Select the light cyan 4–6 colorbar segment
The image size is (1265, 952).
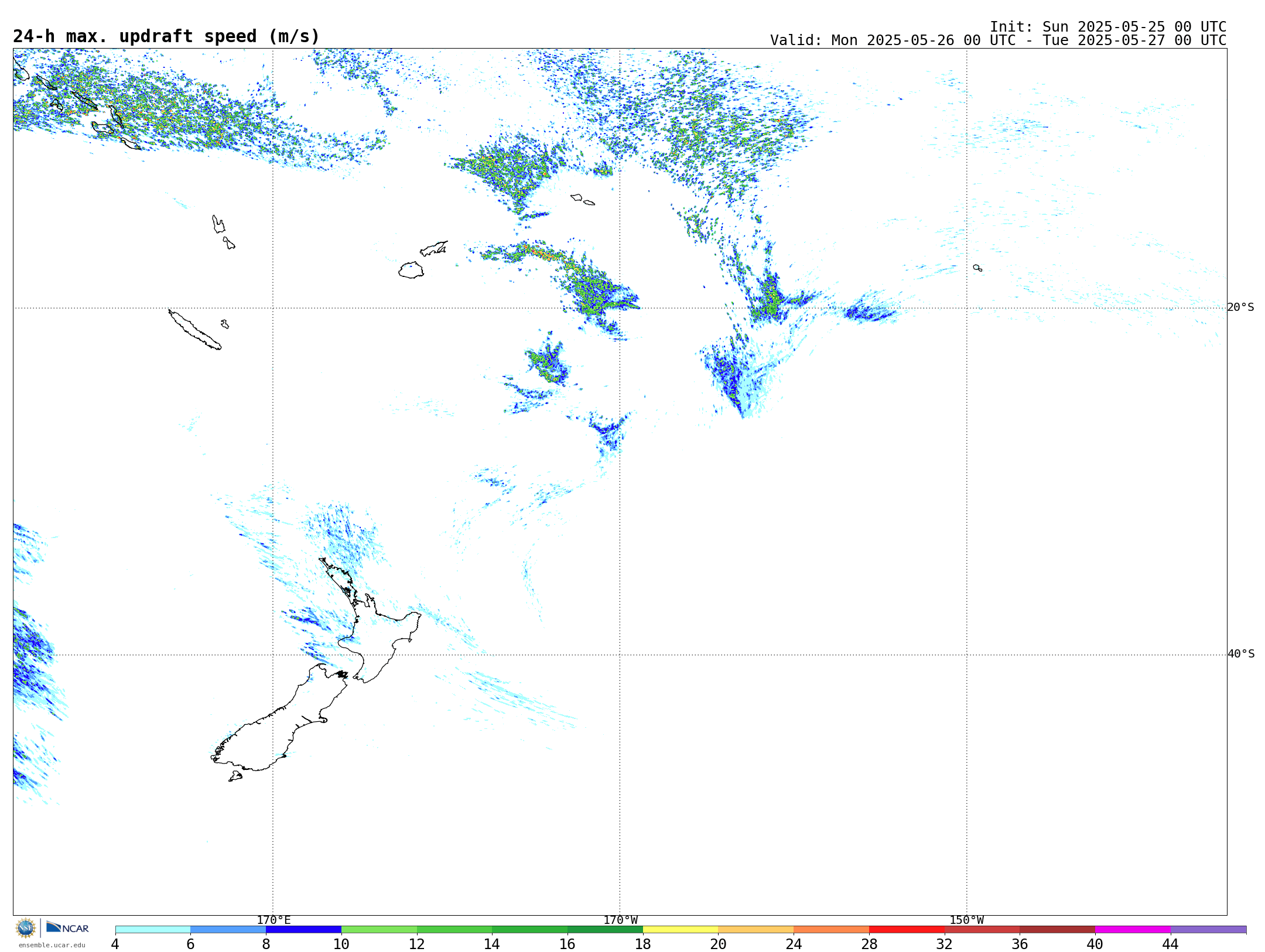[153, 929]
